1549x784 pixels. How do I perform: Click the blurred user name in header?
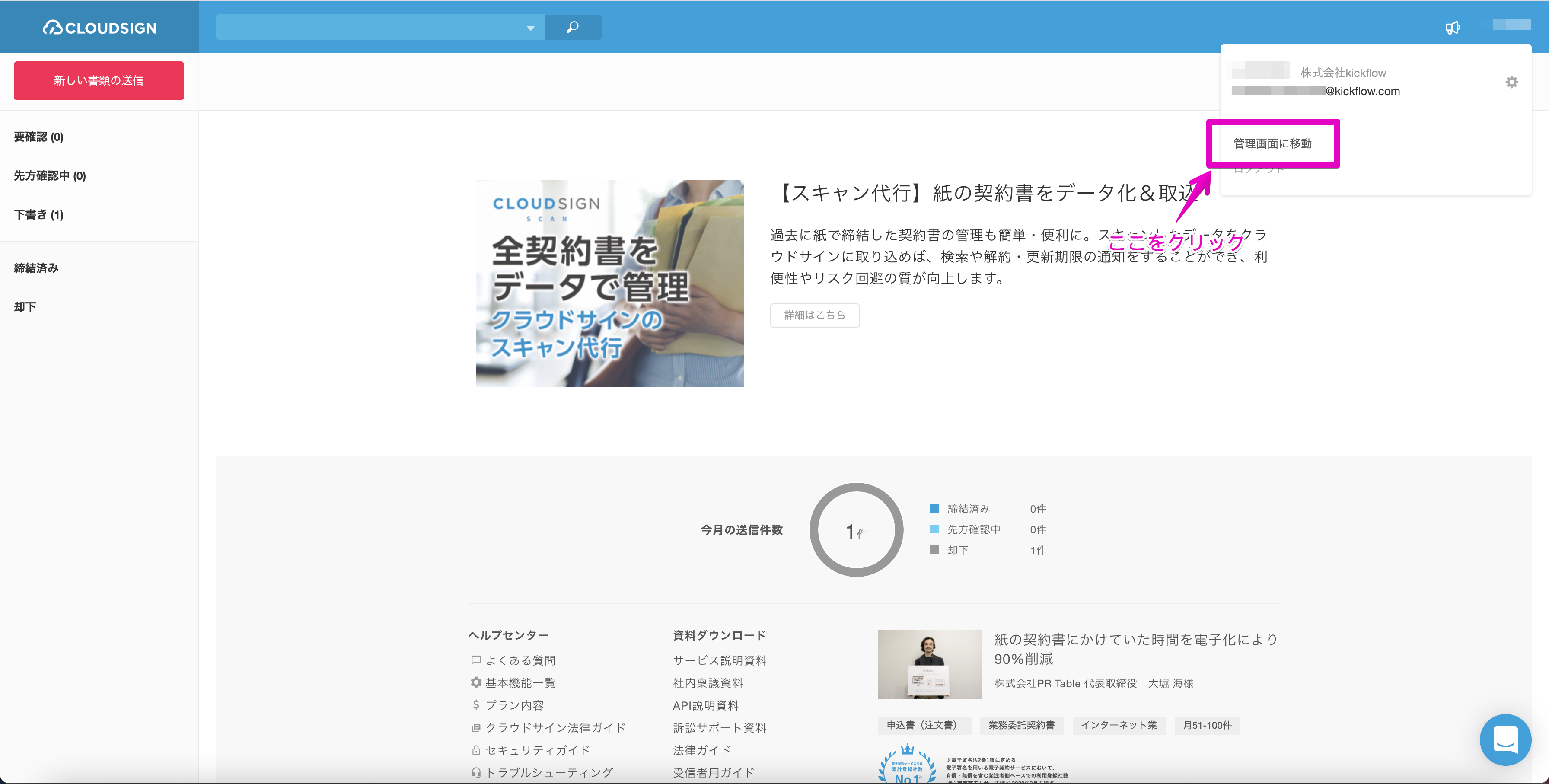(1511, 25)
